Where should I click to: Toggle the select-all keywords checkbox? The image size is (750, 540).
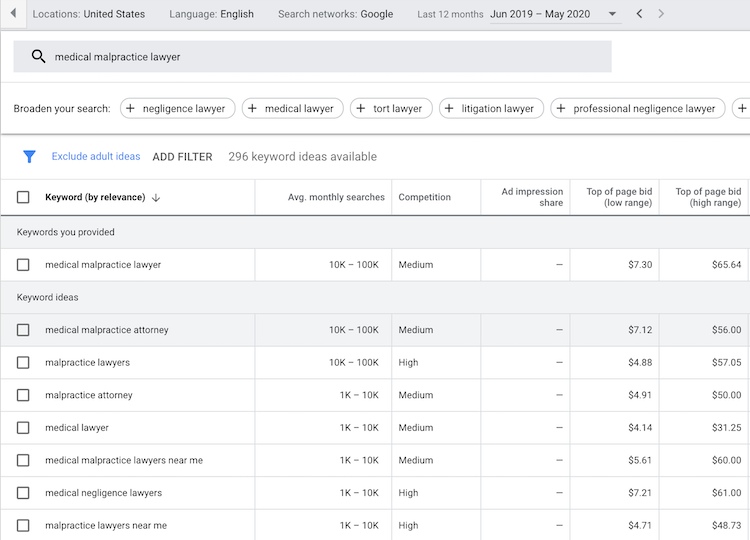(23, 198)
